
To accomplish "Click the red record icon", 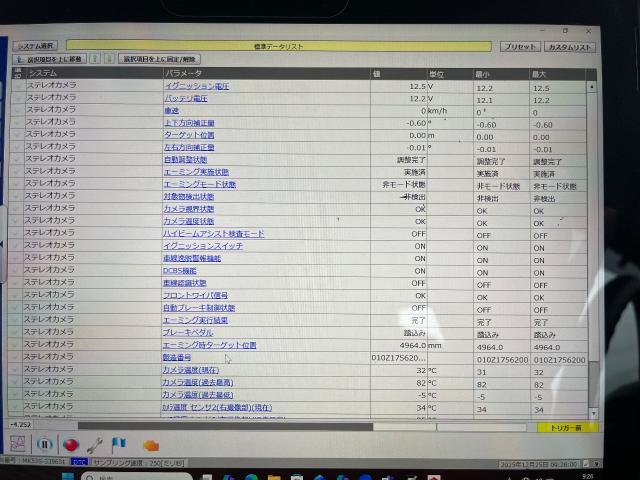I will click(x=71, y=443).
